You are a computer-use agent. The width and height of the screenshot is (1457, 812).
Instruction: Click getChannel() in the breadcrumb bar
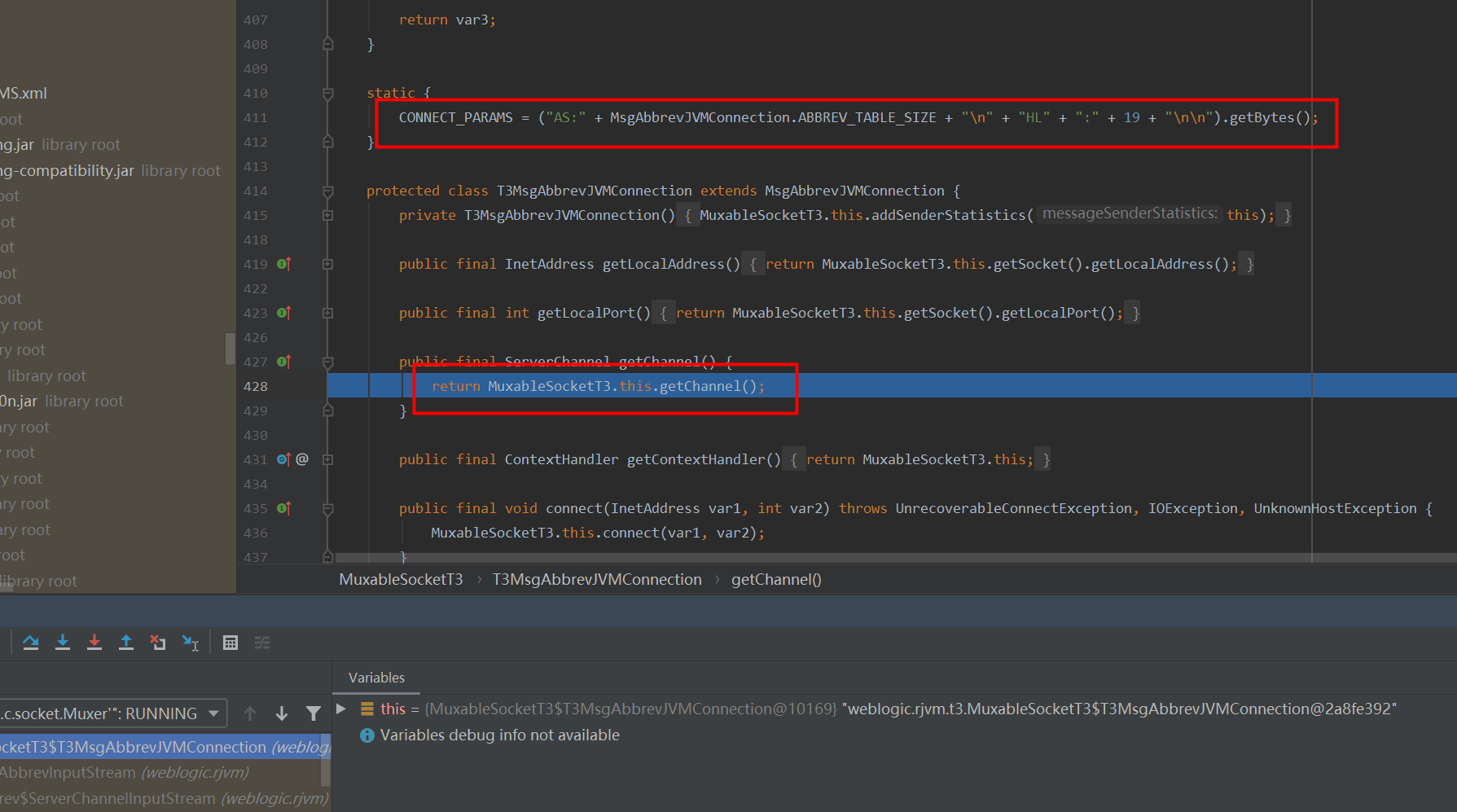click(776, 579)
